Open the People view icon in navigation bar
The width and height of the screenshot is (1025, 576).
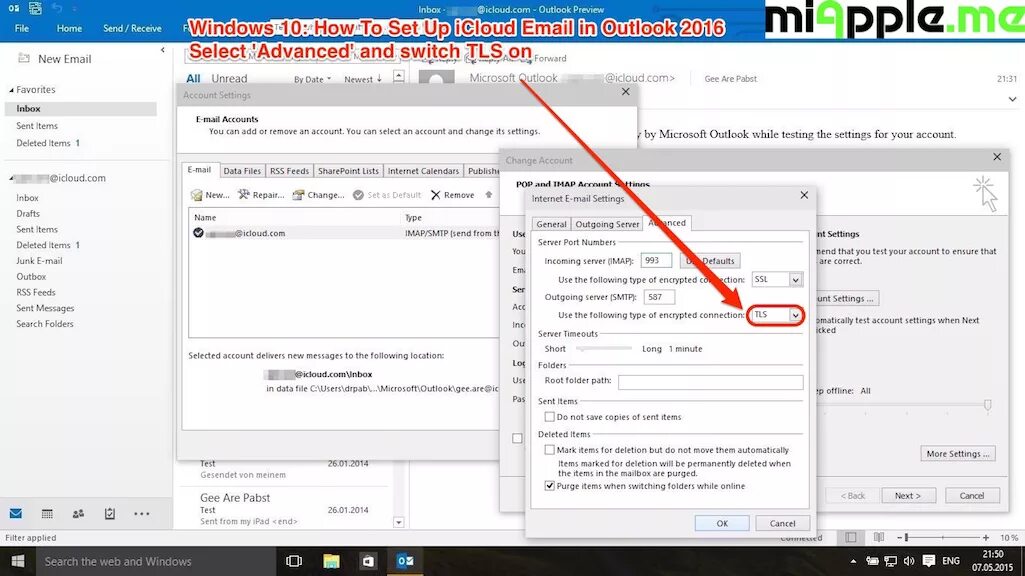point(78,514)
